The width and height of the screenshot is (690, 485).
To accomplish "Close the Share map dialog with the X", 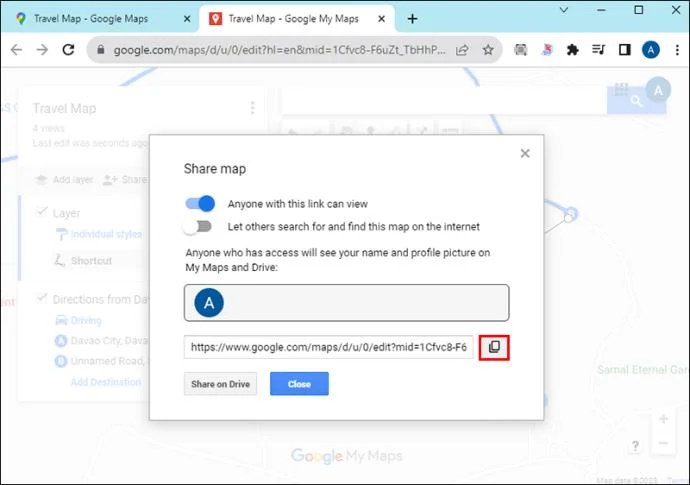I will tap(525, 153).
